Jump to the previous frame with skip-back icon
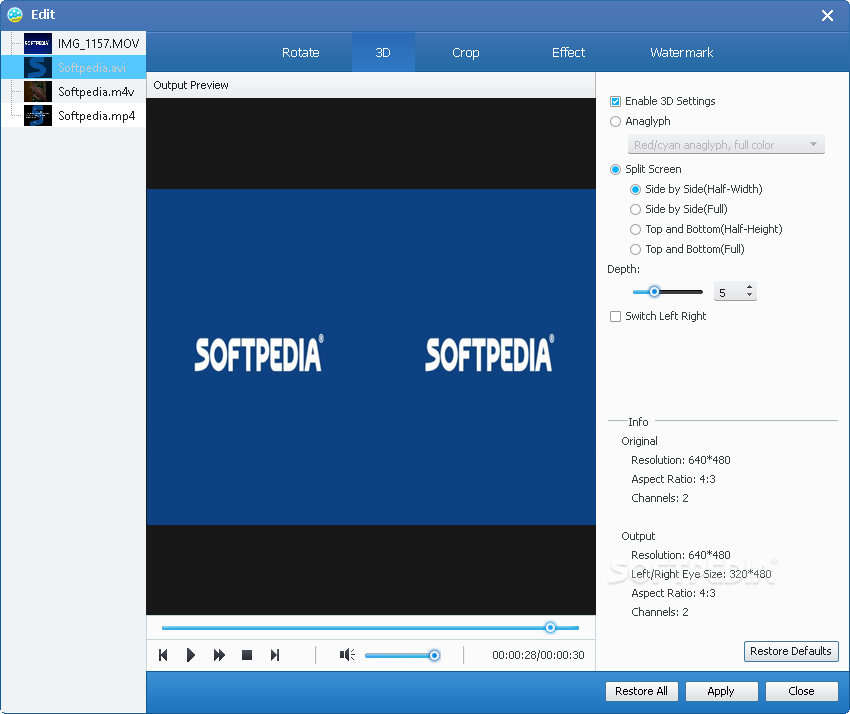The height and width of the screenshot is (714, 850). pos(163,655)
